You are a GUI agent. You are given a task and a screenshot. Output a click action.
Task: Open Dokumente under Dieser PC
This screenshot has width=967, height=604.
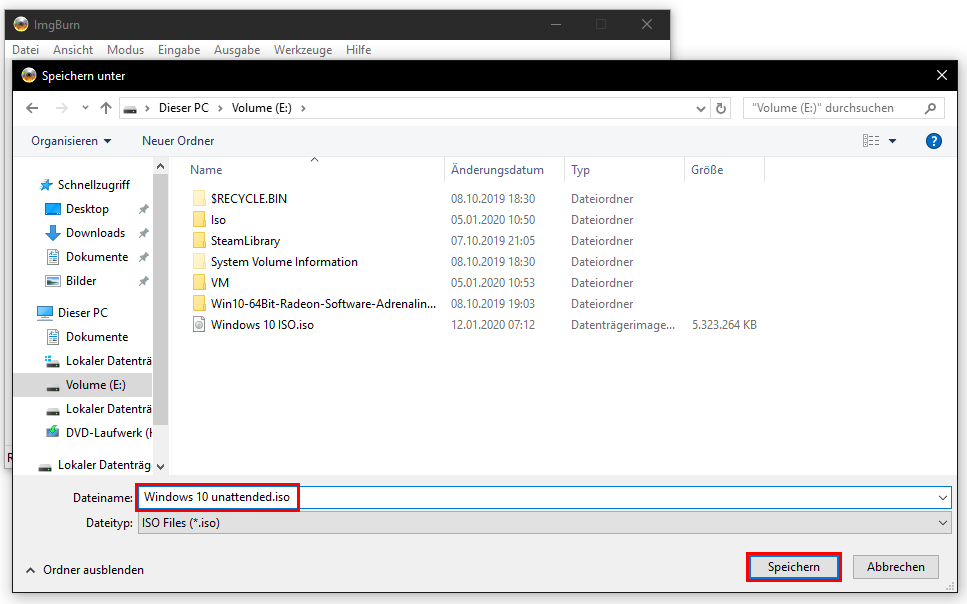pyautogui.click(x=97, y=337)
